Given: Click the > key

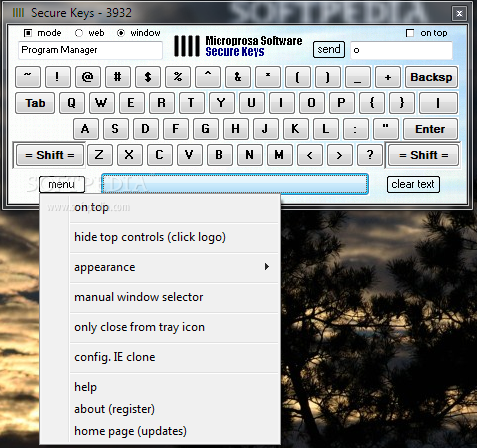Looking at the screenshot, I should coord(340,155).
